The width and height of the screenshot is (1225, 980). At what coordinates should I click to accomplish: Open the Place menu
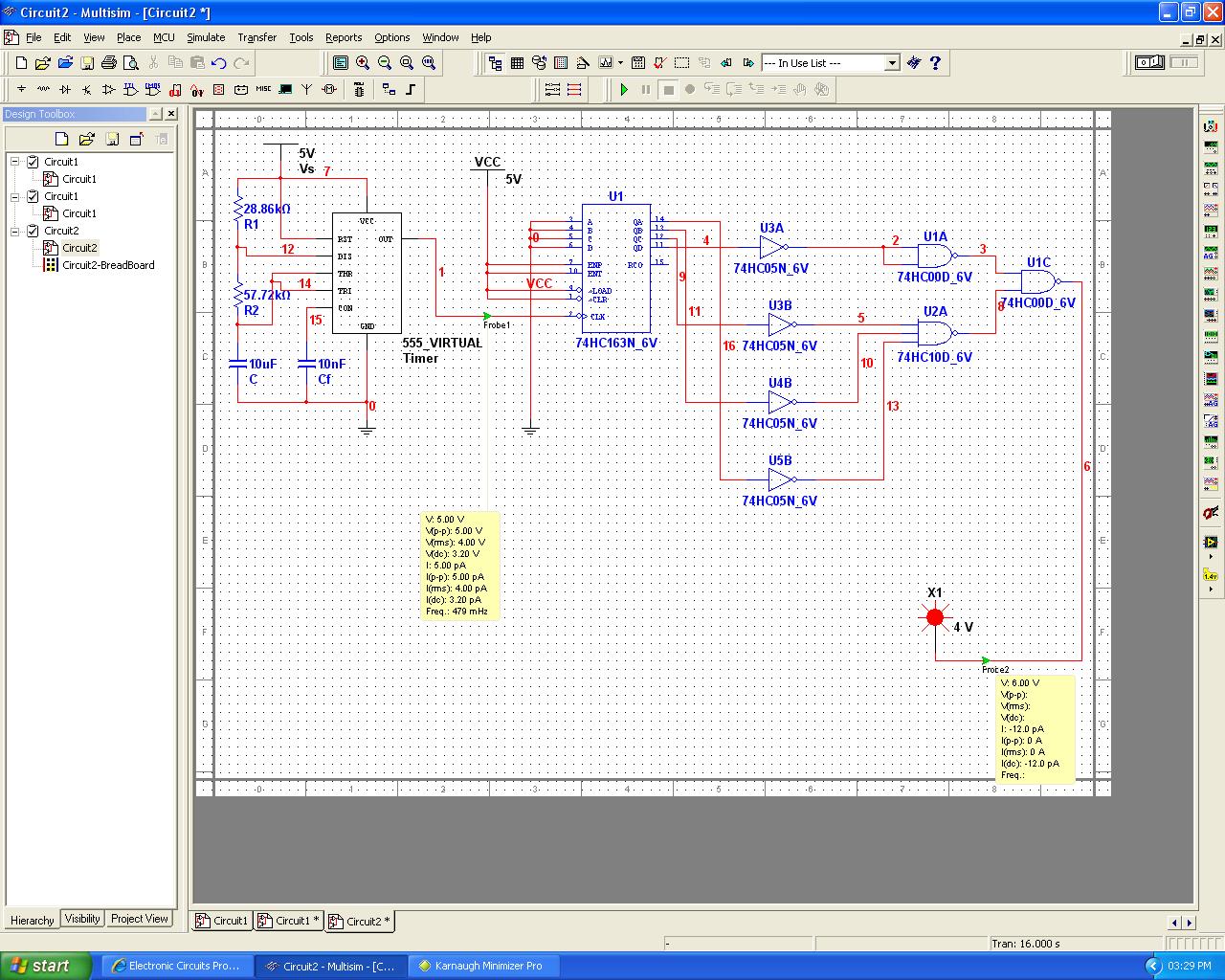(x=129, y=37)
